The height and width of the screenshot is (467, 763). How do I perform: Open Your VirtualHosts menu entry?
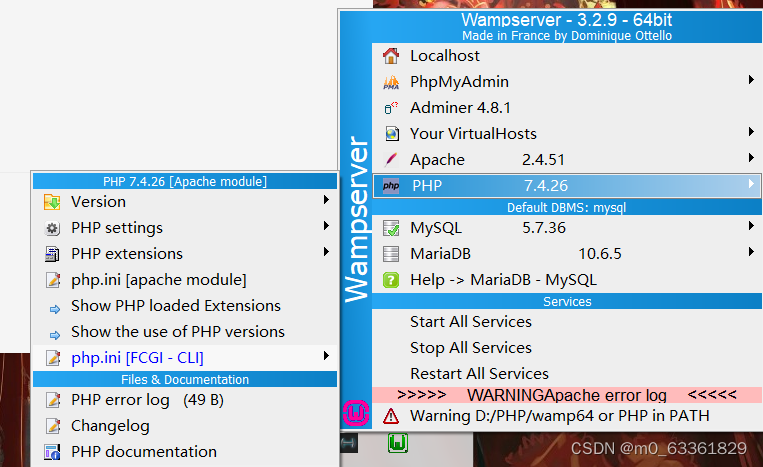coord(567,134)
